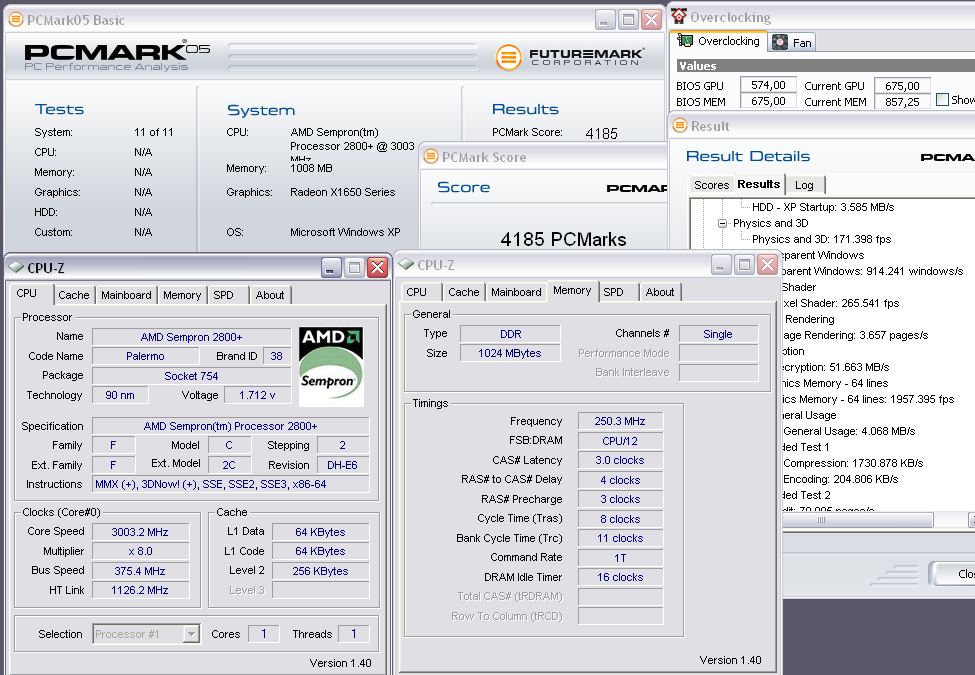Click Core Speed value 3003.2 MHz
Screen dimensions: 975x675
141,532
